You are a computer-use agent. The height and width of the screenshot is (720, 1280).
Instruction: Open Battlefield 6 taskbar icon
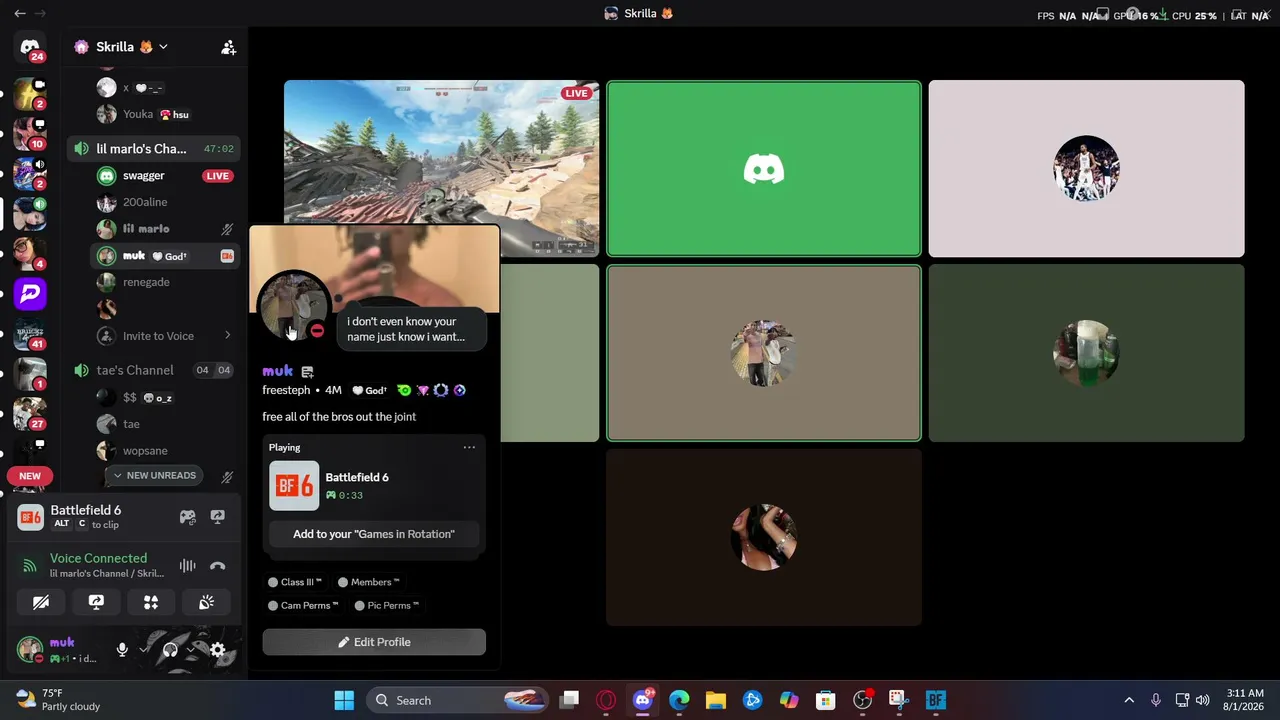coord(936,700)
